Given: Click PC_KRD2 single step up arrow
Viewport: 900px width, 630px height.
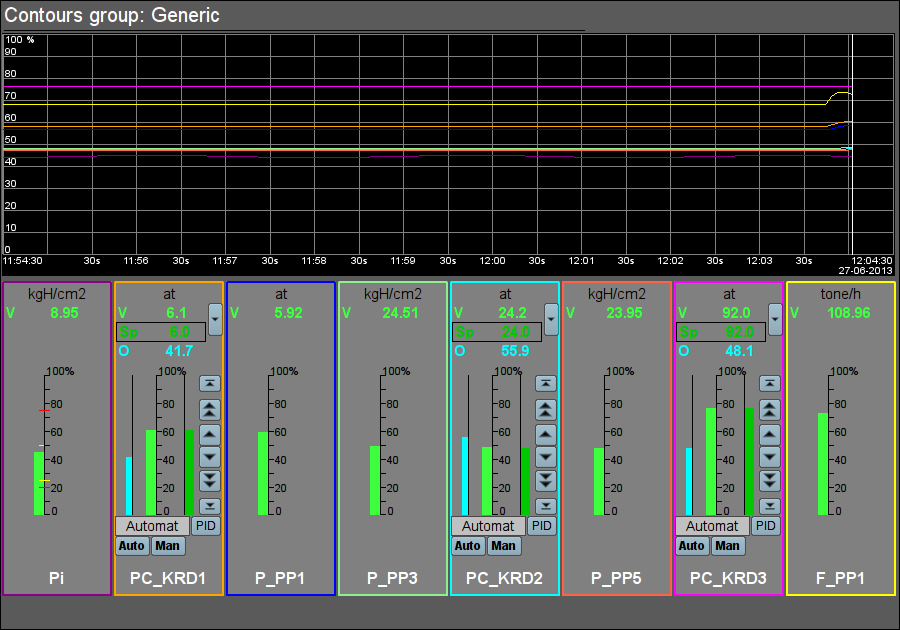Looking at the screenshot, I should point(545,433).
